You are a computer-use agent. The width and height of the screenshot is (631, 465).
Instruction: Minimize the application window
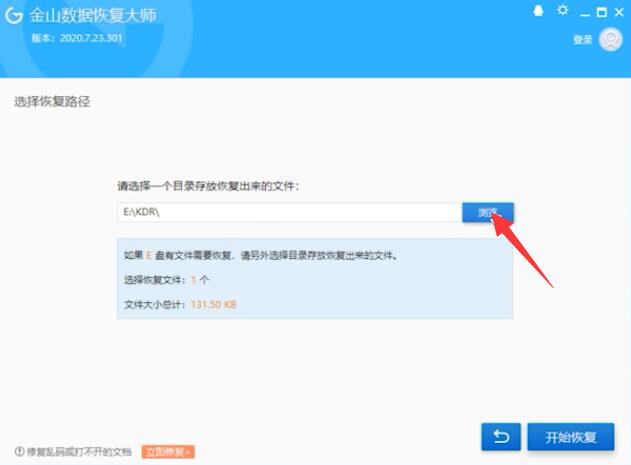tap(585, 14)
